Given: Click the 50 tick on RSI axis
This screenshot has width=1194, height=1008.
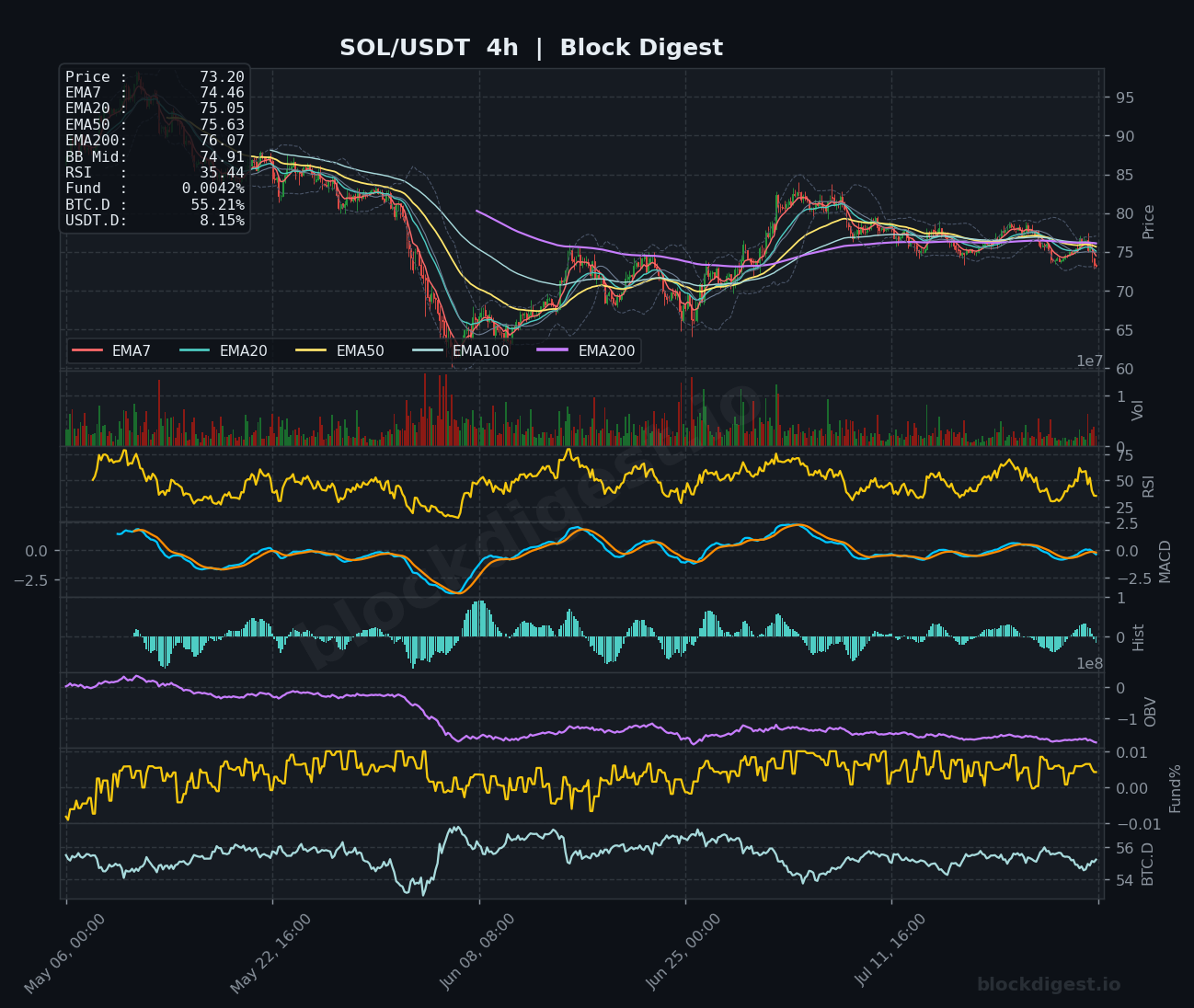Looking at the screenshot, I should pyautogui.click(x=1124, y=481).
